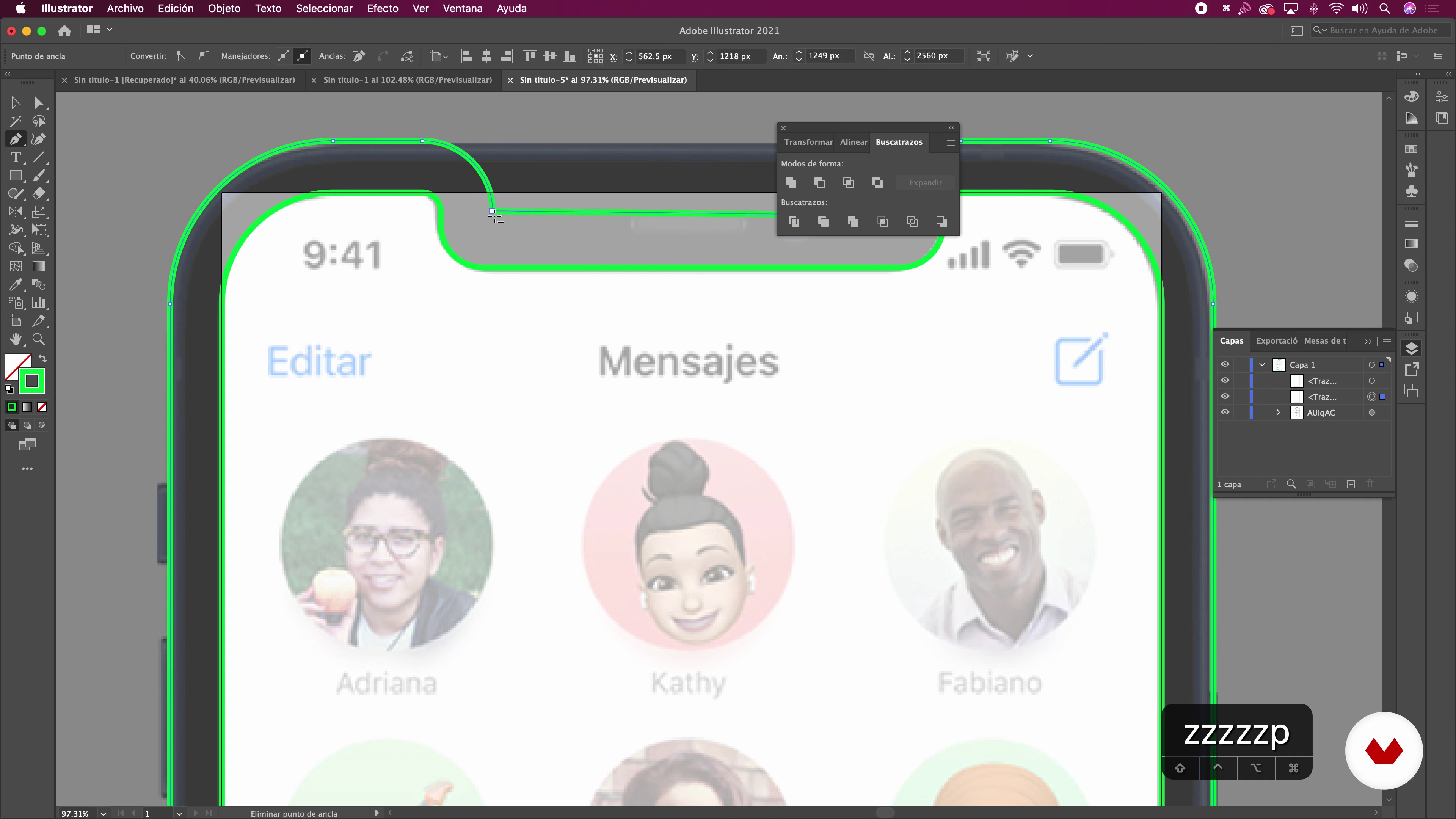Click the Exclude shape mode icon

click(877, 182)
